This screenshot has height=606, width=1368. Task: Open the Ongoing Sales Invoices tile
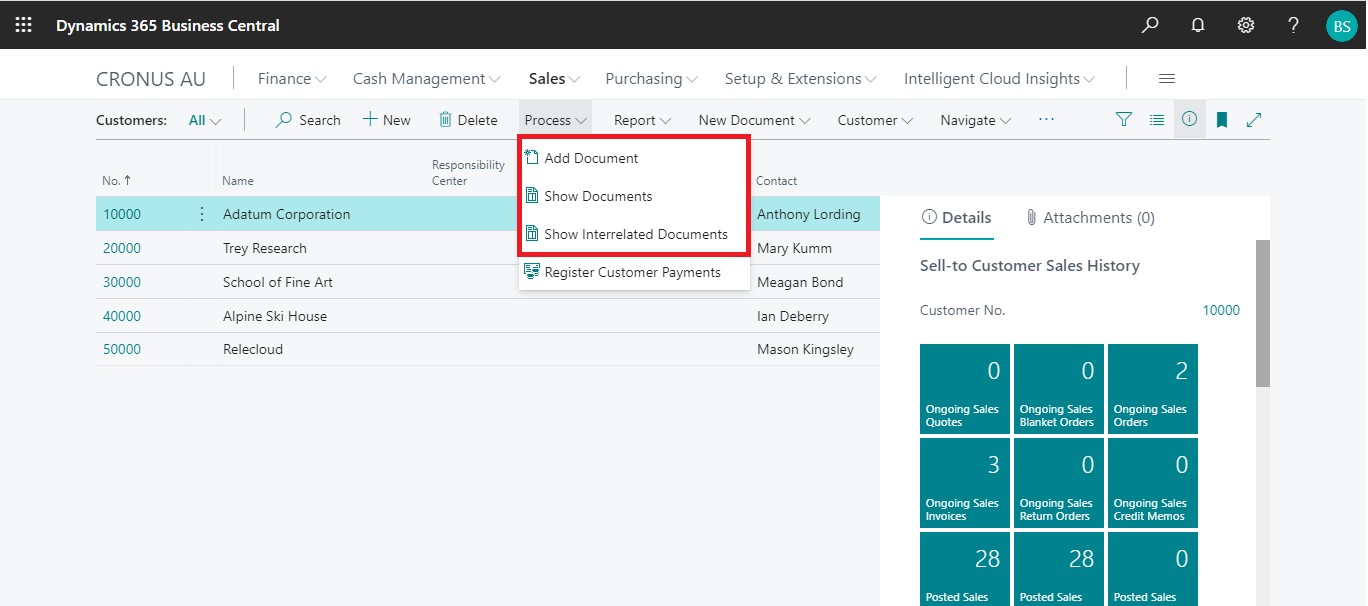coord(964,483)
